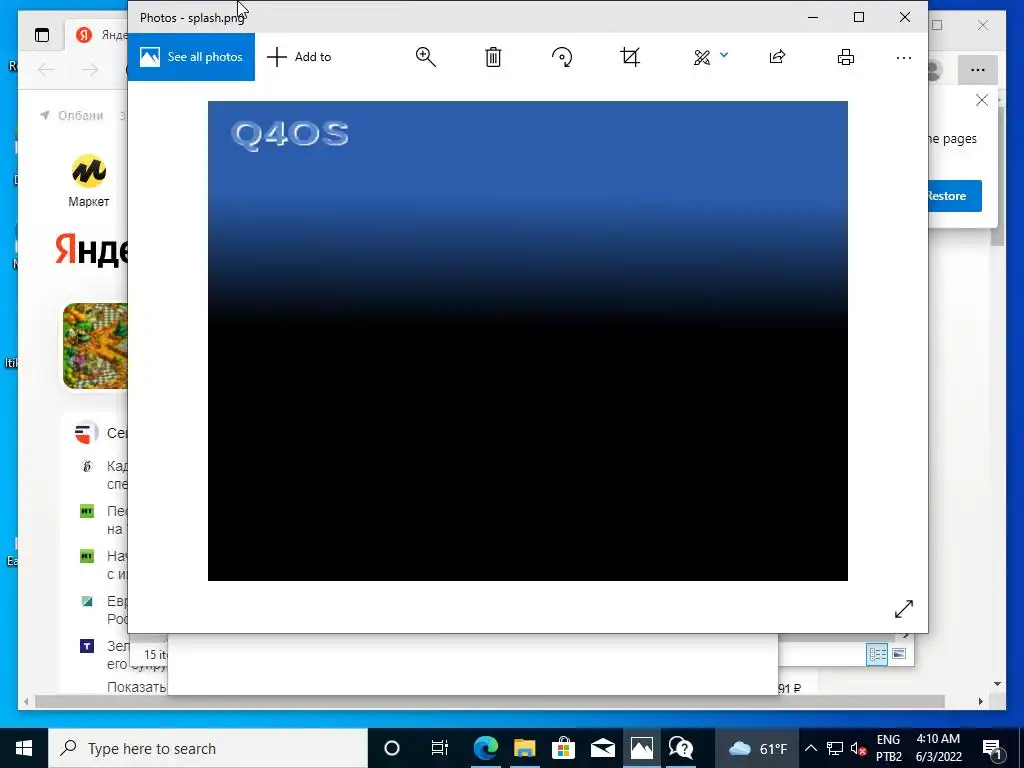Minimize the Photos window
The width and height of the screenshot is (1024, 768).
(813, 18)
